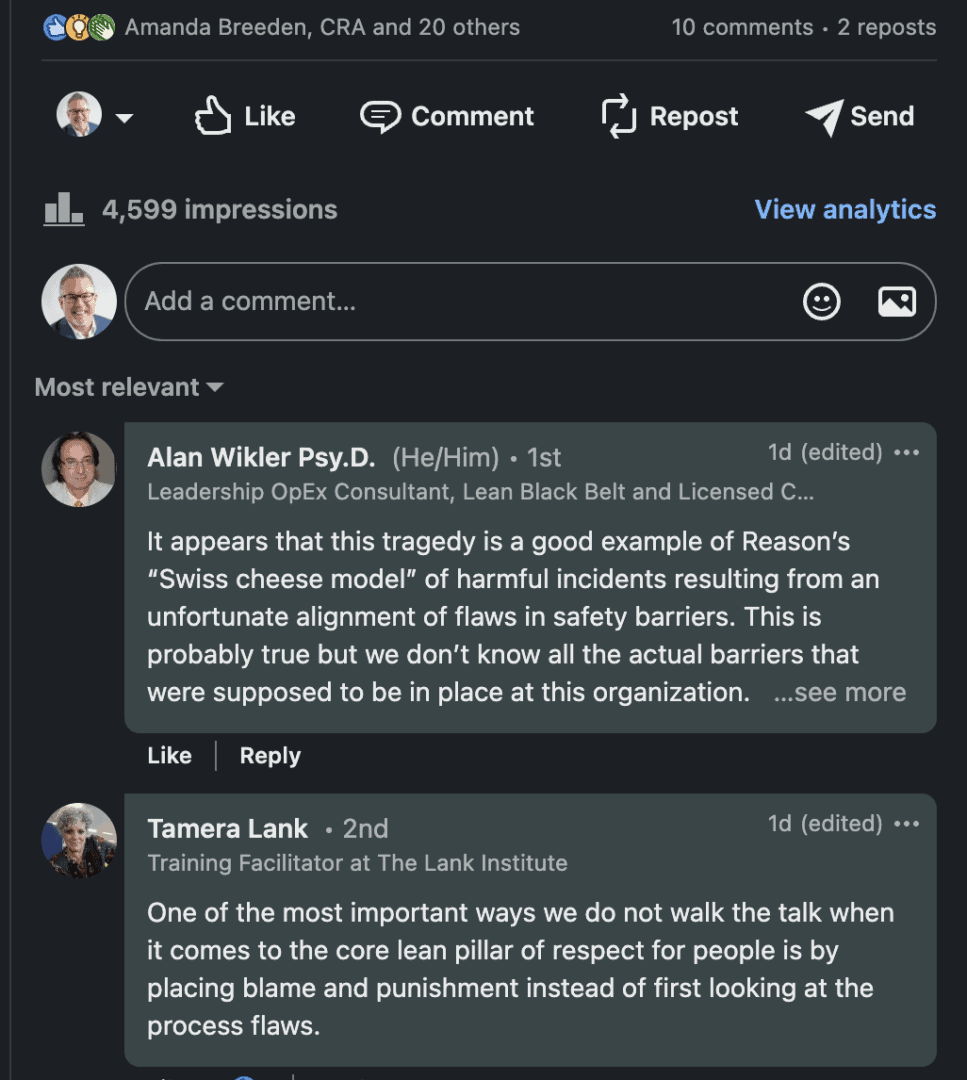This screenshot has width=967, height=1080.
Task: Click Tamera Lank's profile picture
Action: 79,840
